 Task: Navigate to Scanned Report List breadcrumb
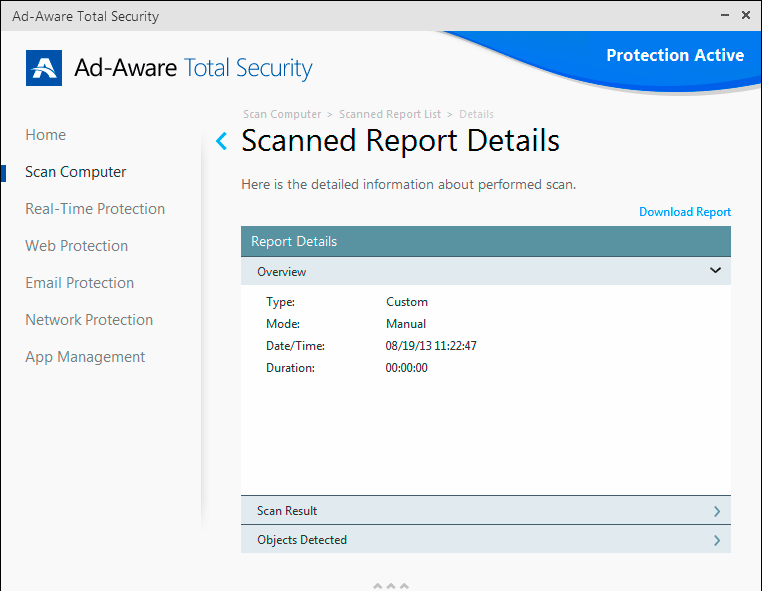390,114
